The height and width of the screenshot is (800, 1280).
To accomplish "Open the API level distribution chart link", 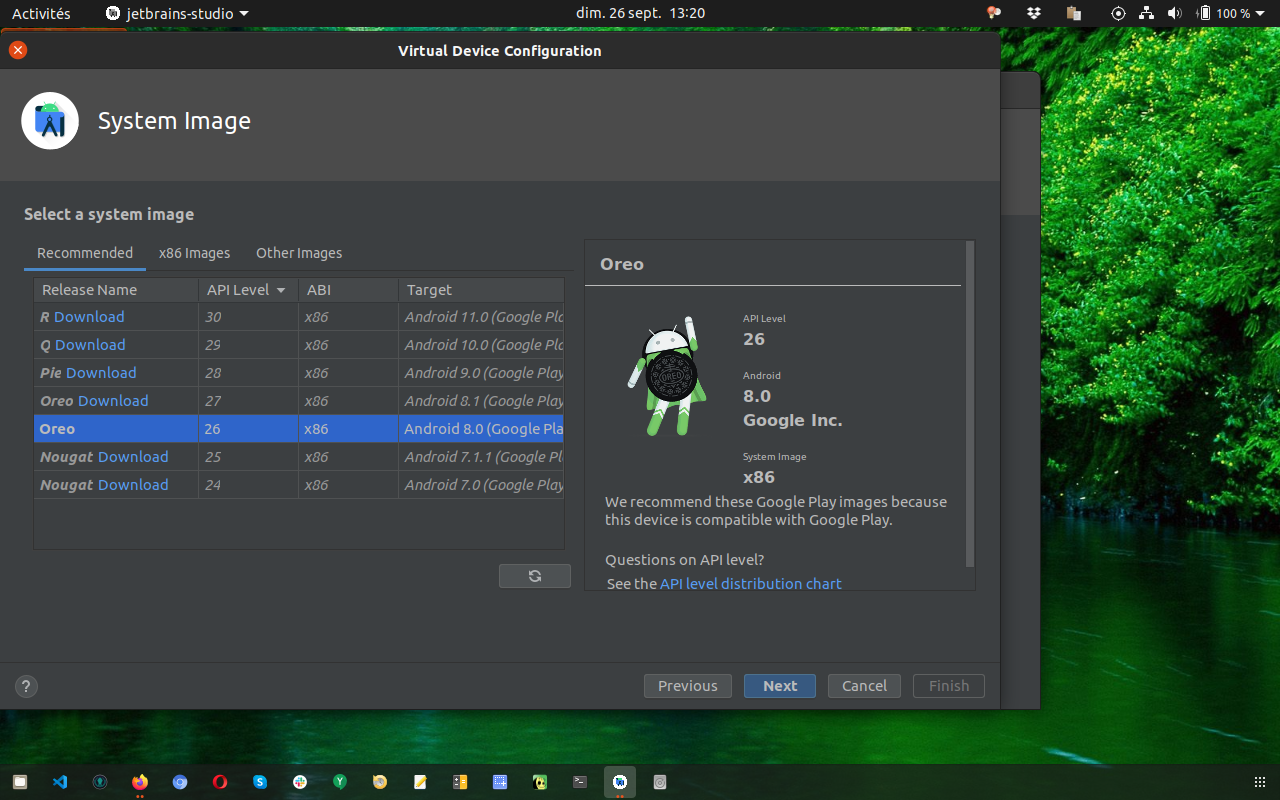I will coord(751,583).
